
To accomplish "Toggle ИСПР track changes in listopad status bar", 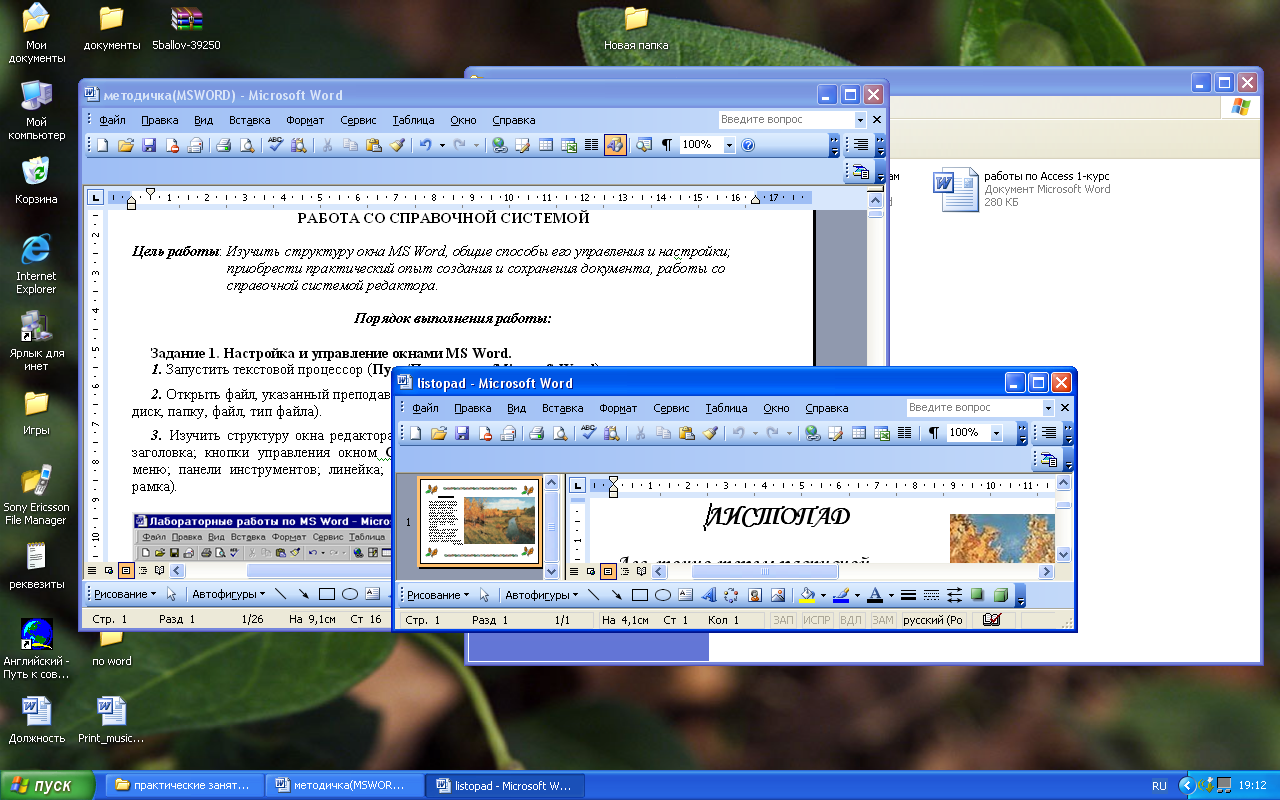I will [817, 620].
